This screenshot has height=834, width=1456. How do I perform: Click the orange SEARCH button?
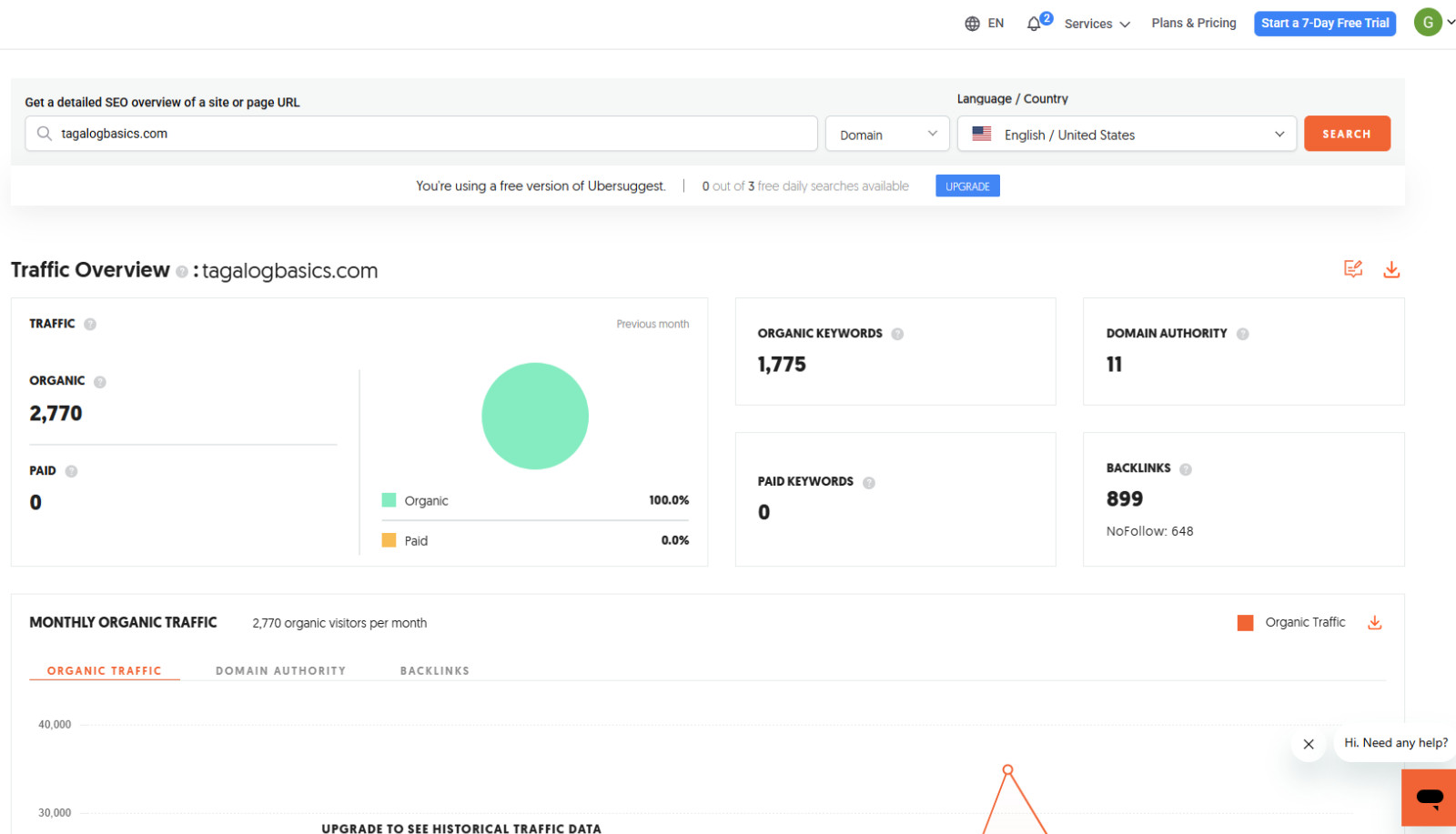tap(1347, 134)
